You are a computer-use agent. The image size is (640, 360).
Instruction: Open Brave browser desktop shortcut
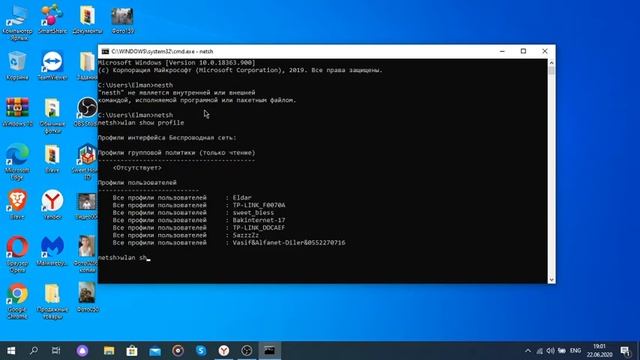tap(17, 205)
